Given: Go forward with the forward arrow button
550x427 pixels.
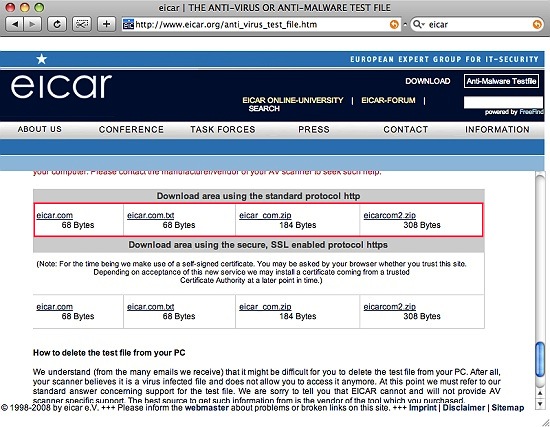Looking at the screenshot, I should tap(32, 25).
